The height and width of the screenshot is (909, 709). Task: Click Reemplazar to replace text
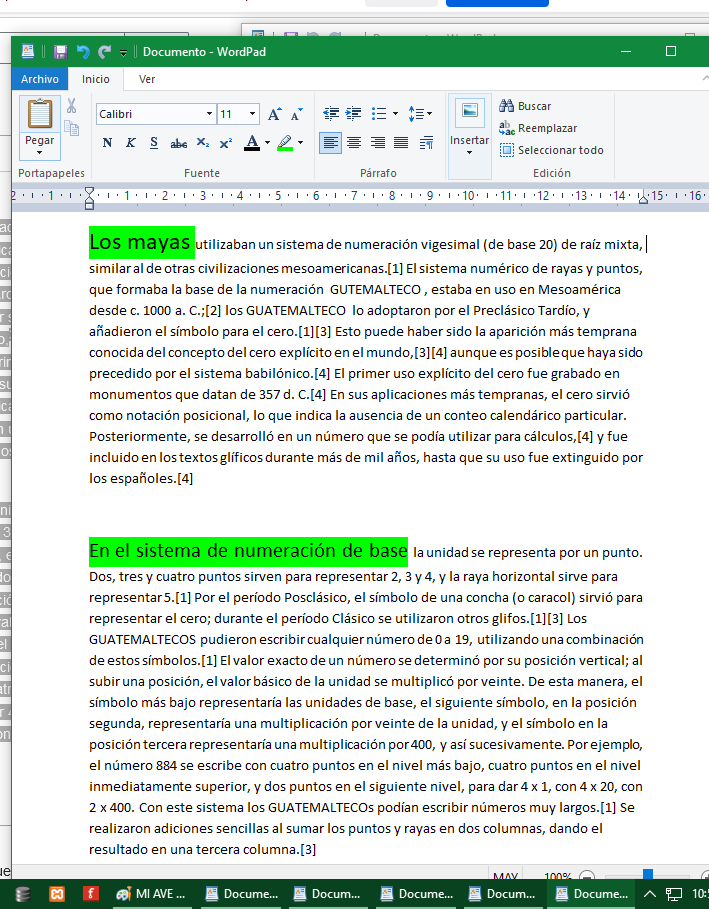point(538,128)
